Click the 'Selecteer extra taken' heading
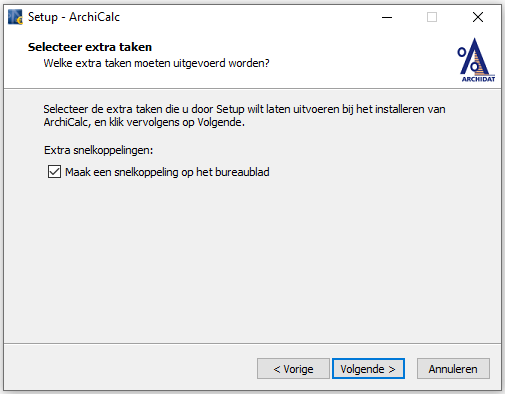505x394 pixels. click(x=90, y=47)
